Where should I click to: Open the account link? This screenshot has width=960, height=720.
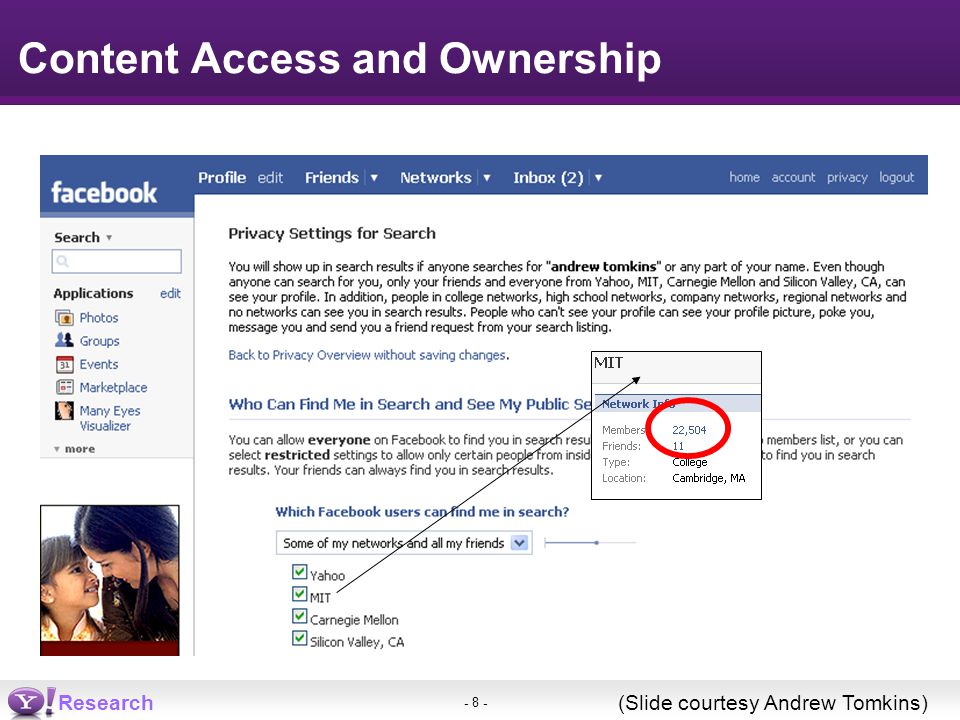pos(793,177)
